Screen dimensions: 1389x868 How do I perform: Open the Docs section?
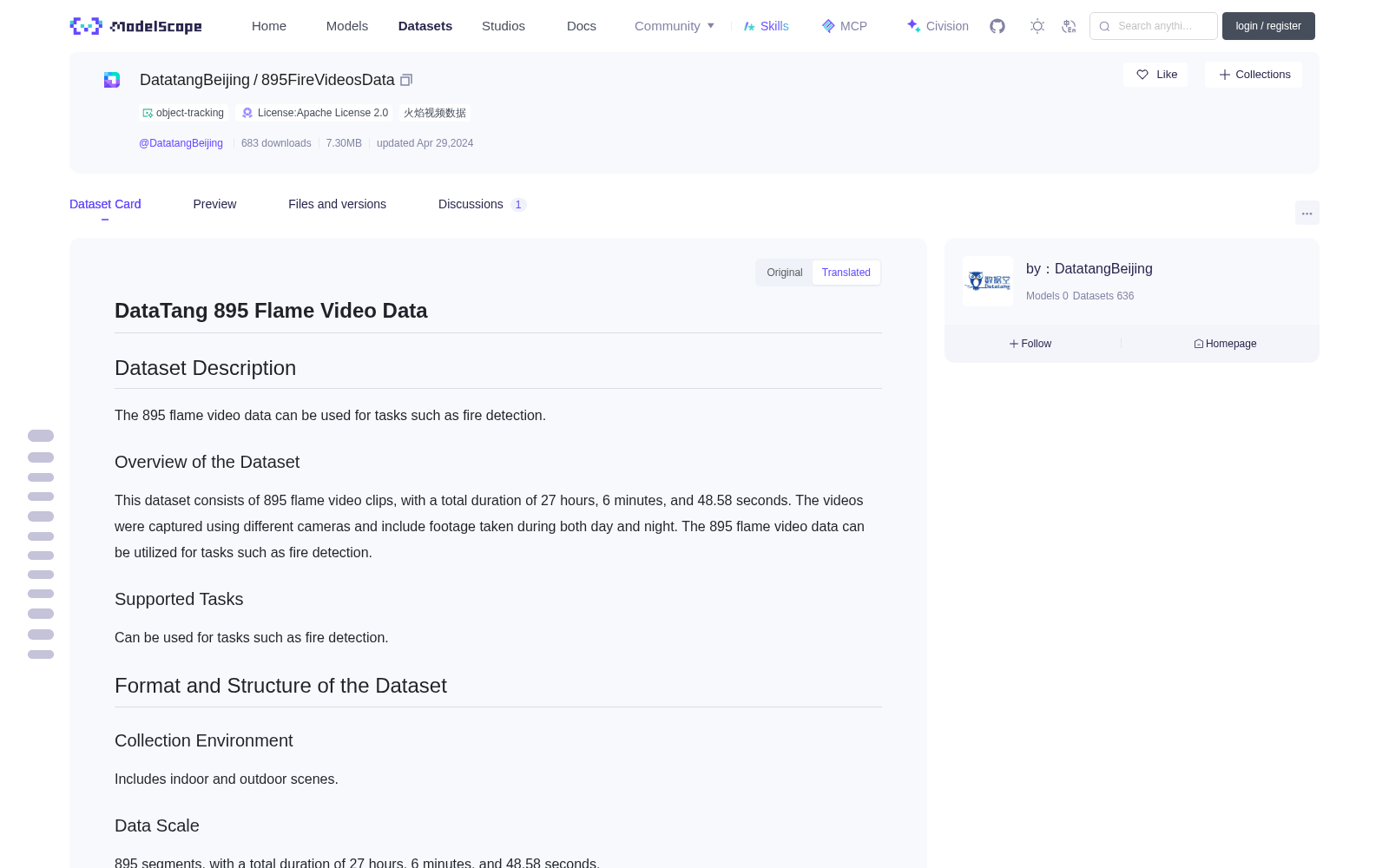tap(582, 26)
